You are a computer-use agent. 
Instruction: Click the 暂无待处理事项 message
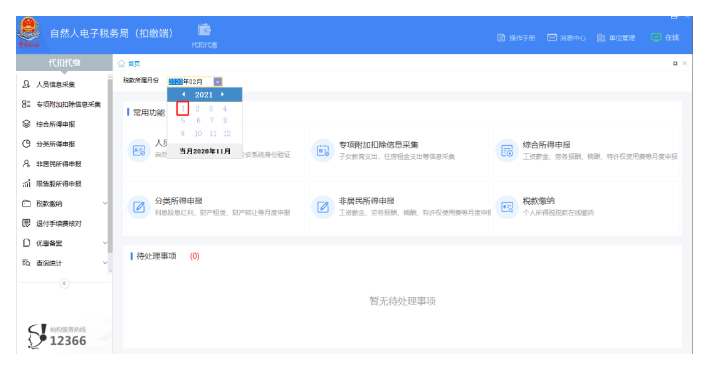pyautogui.click(x=403, y=301)
